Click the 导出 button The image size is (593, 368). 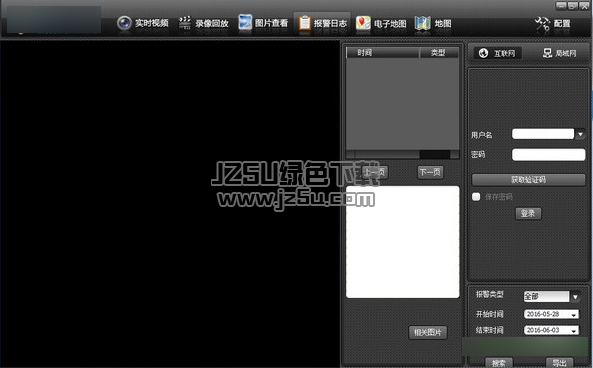coord(559,363)
